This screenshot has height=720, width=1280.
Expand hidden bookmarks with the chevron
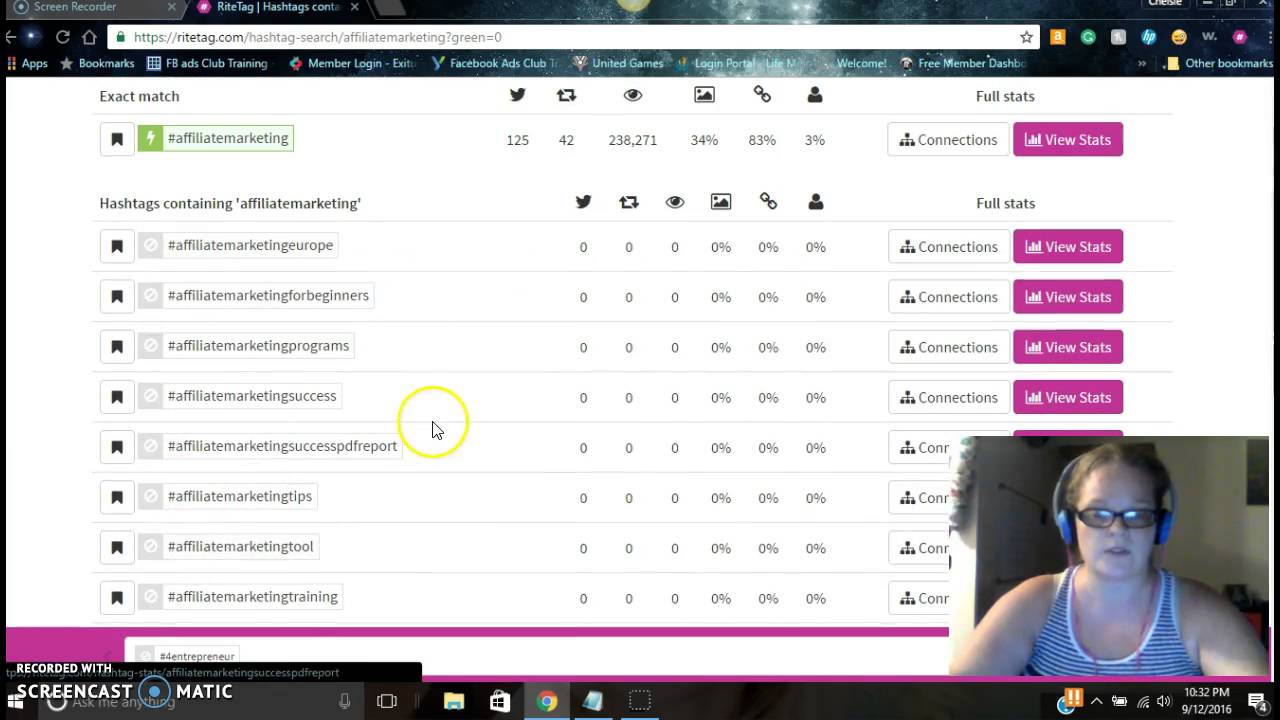point(1142,63)
